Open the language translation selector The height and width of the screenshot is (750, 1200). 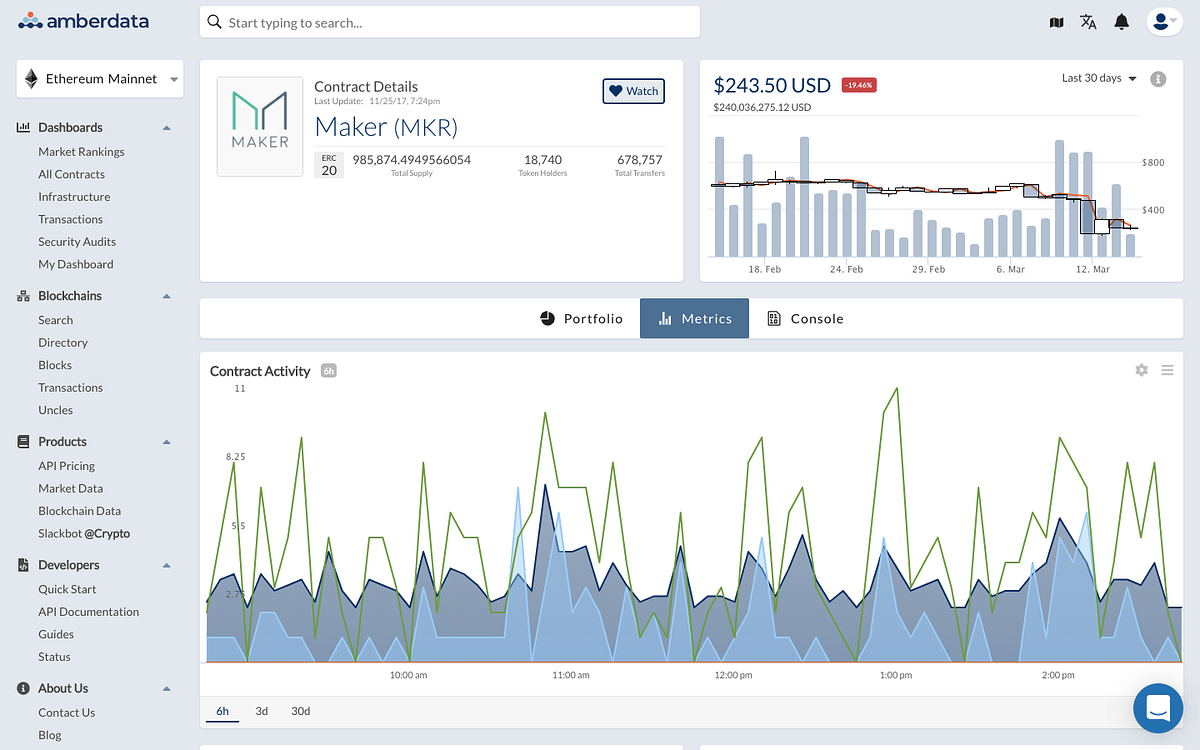point(1088,21)
